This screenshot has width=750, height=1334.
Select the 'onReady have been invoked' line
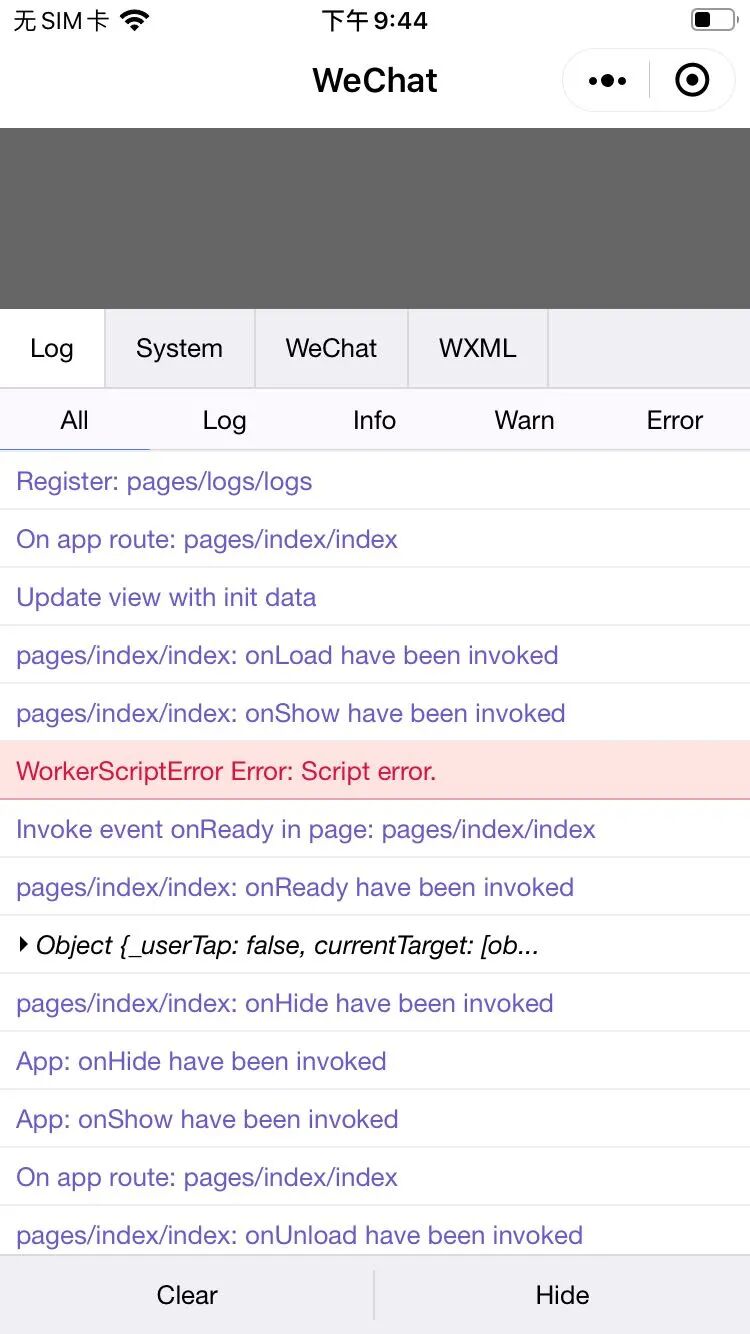point(375,887)
